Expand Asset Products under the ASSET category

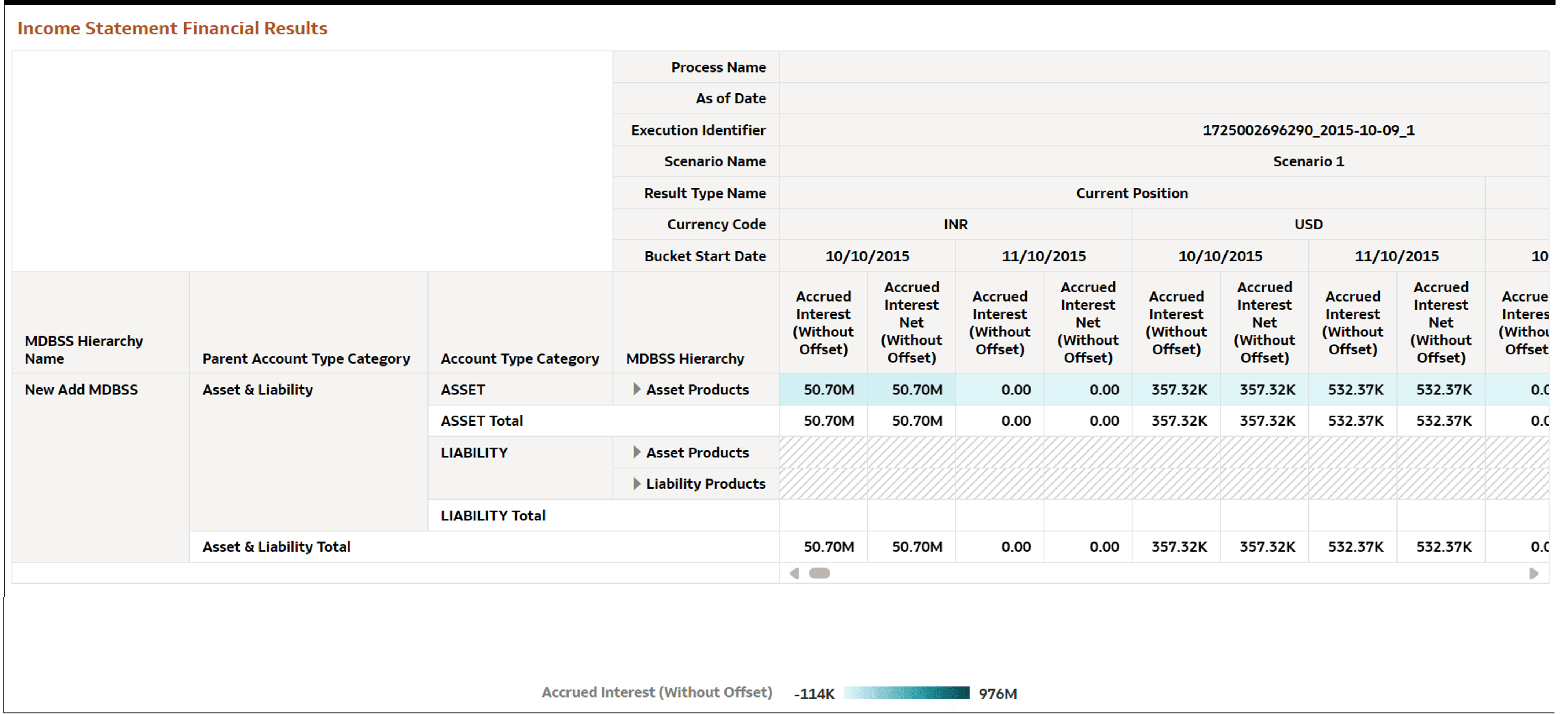(x=637, y=389)
